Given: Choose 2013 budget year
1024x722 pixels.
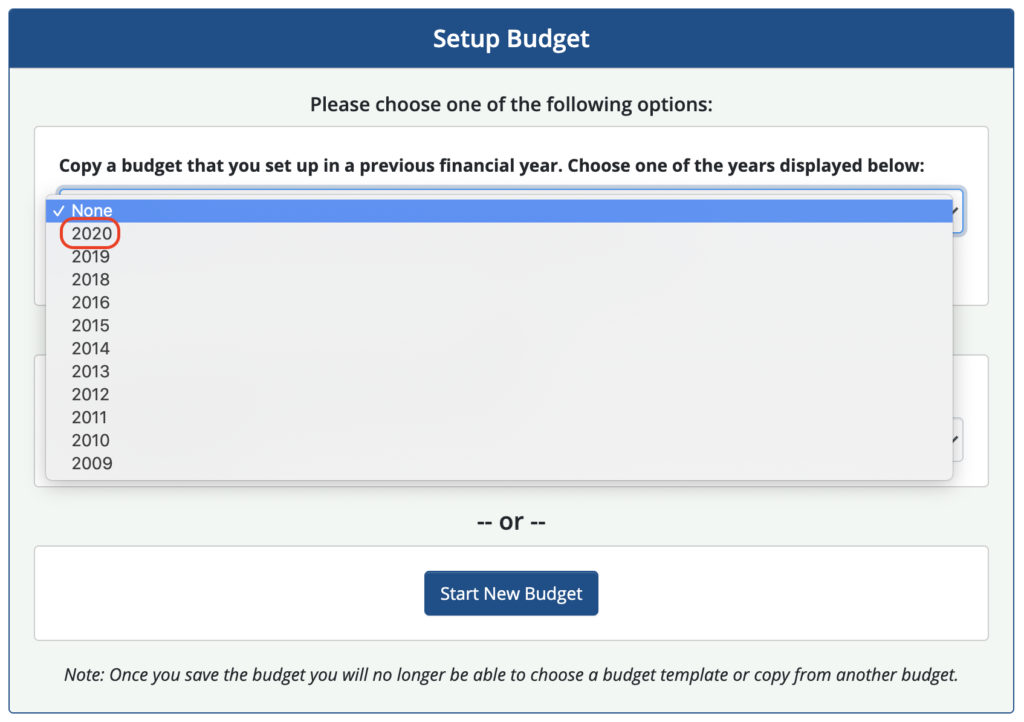Looking at the screenshot, I should point(499,371).
